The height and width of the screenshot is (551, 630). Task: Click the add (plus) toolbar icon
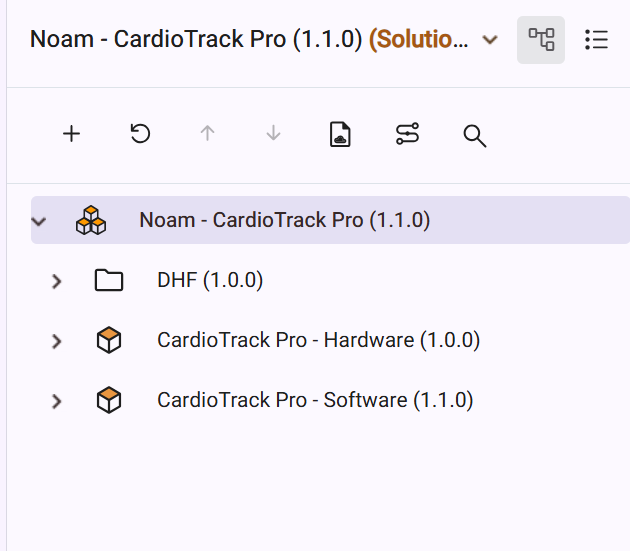tap(71, 134)
